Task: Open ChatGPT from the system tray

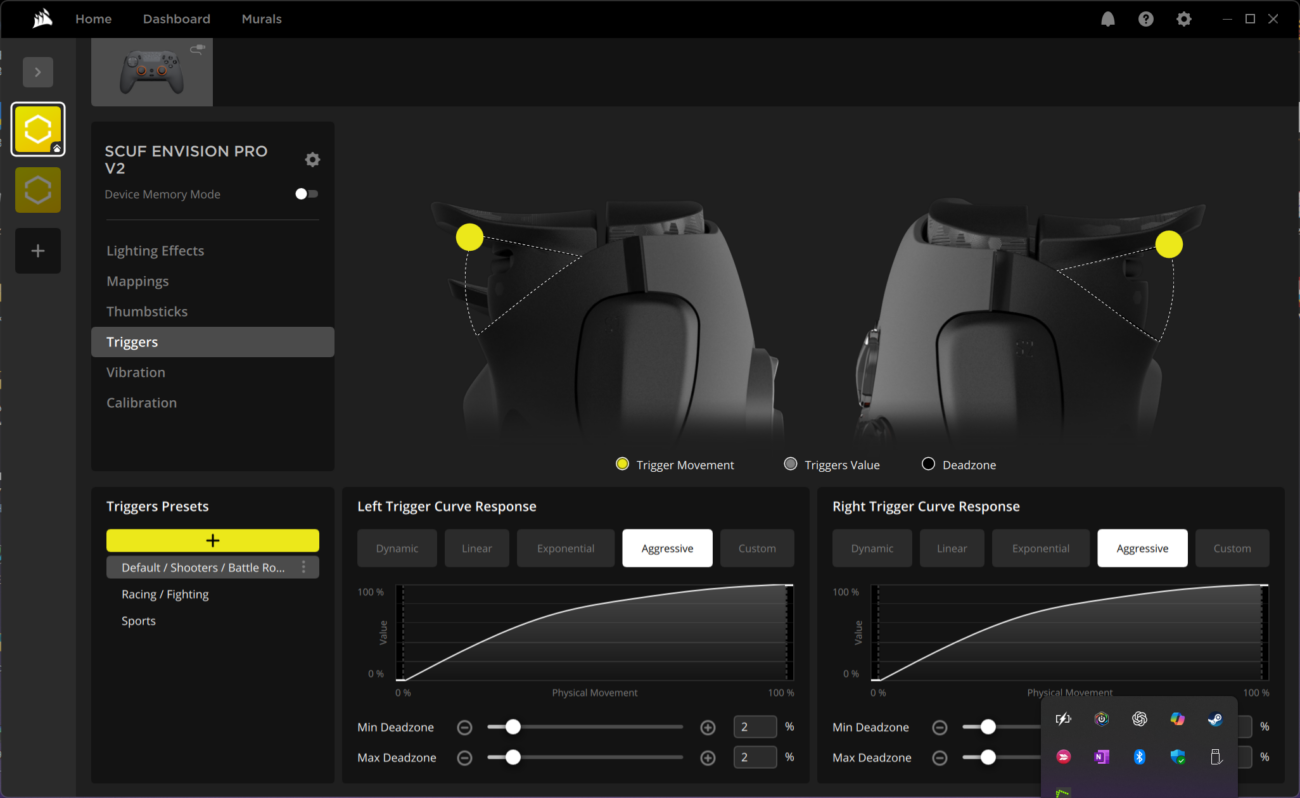Action: (x=1139, y=719)
